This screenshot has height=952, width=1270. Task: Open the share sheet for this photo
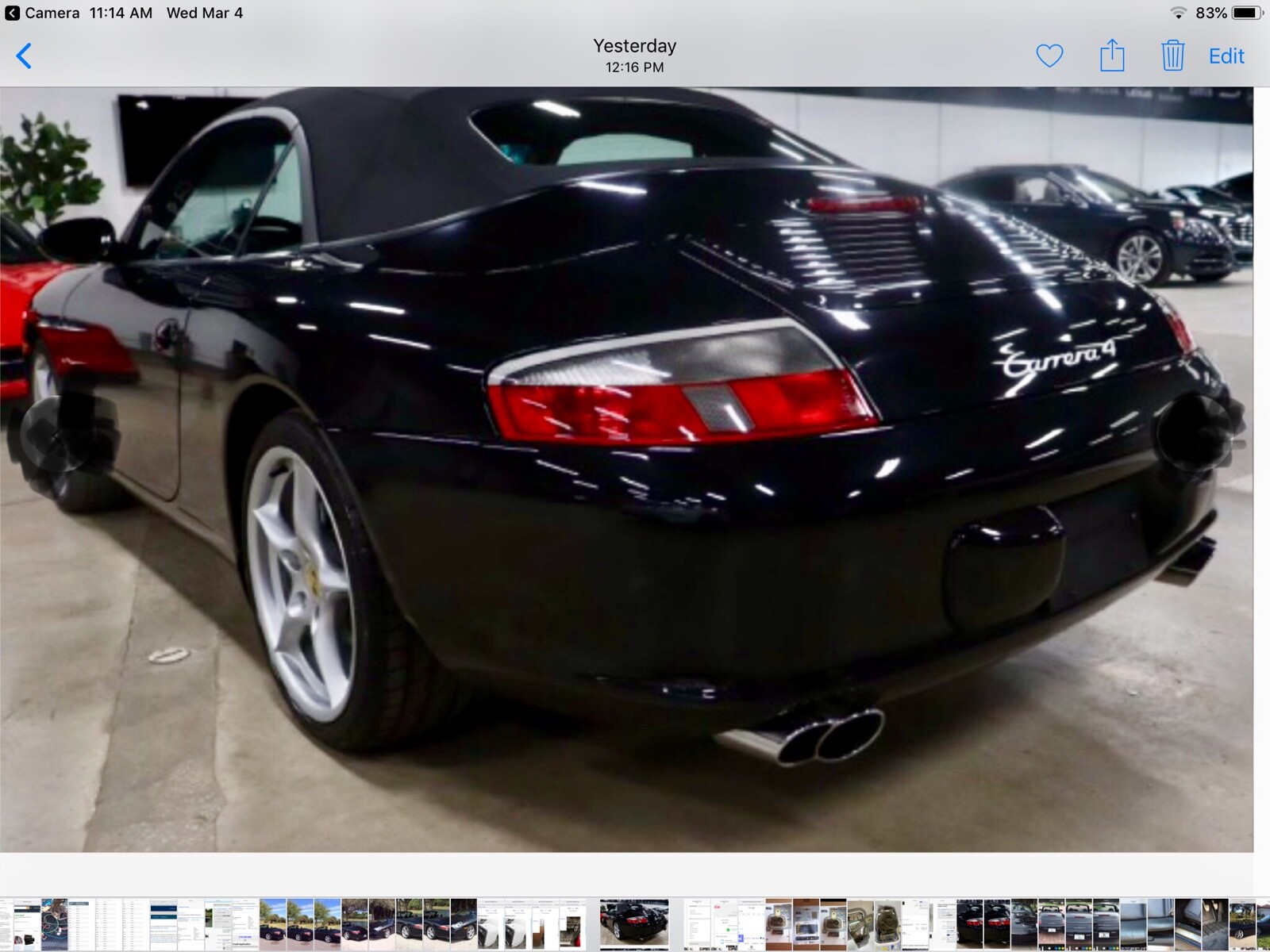click(x=1112, y=56)
